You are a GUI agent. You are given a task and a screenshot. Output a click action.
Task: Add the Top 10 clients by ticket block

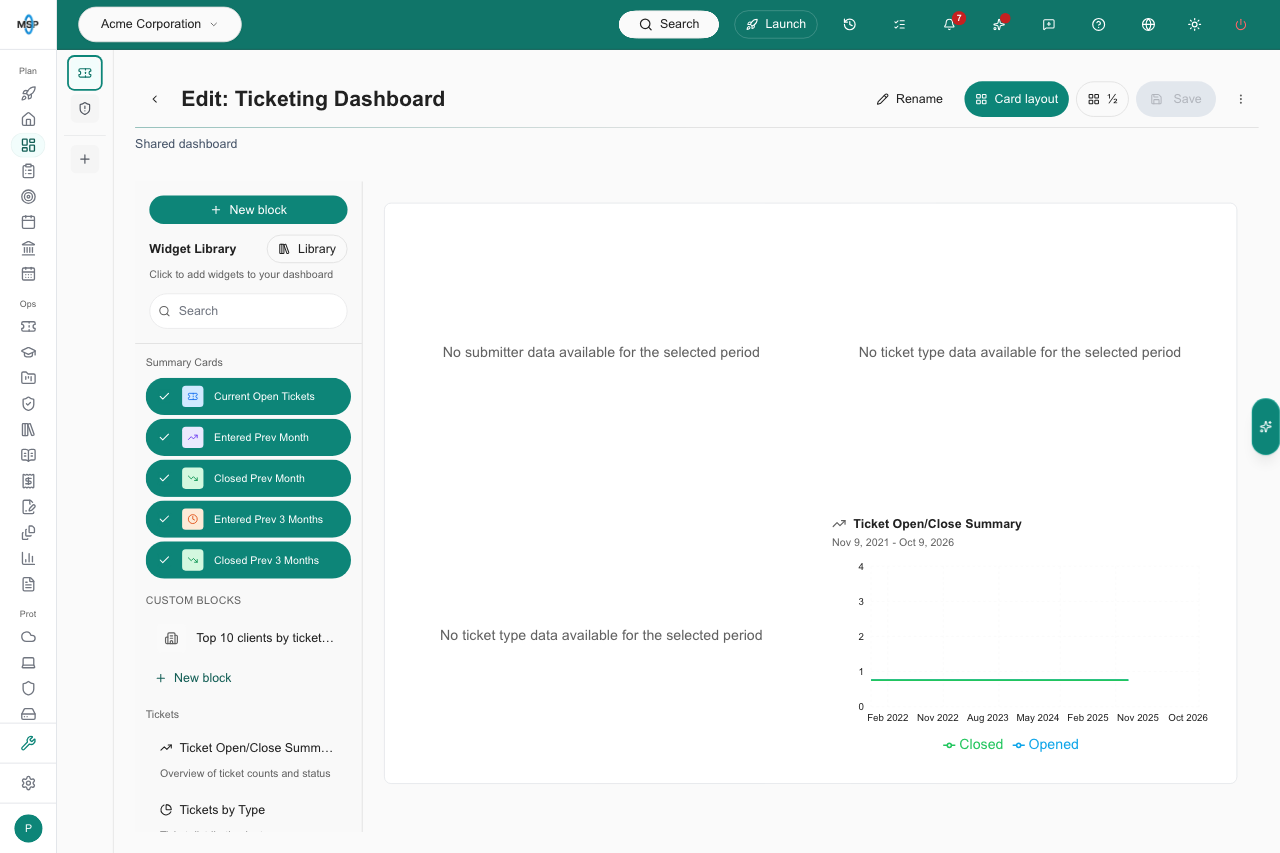pyautogui.click(x=248, y=638)
